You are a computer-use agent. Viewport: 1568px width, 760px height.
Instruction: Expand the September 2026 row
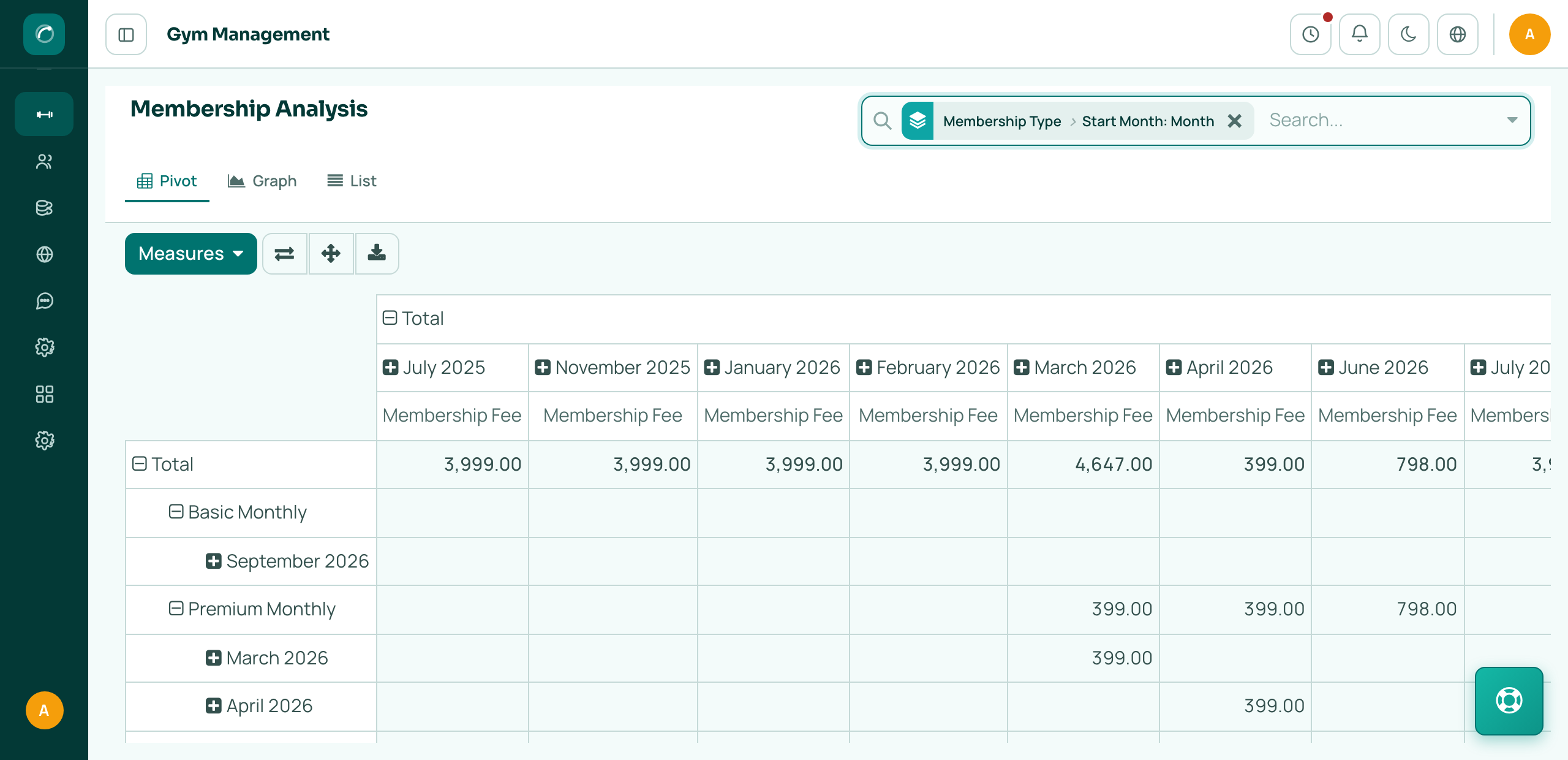coord(213,561)
